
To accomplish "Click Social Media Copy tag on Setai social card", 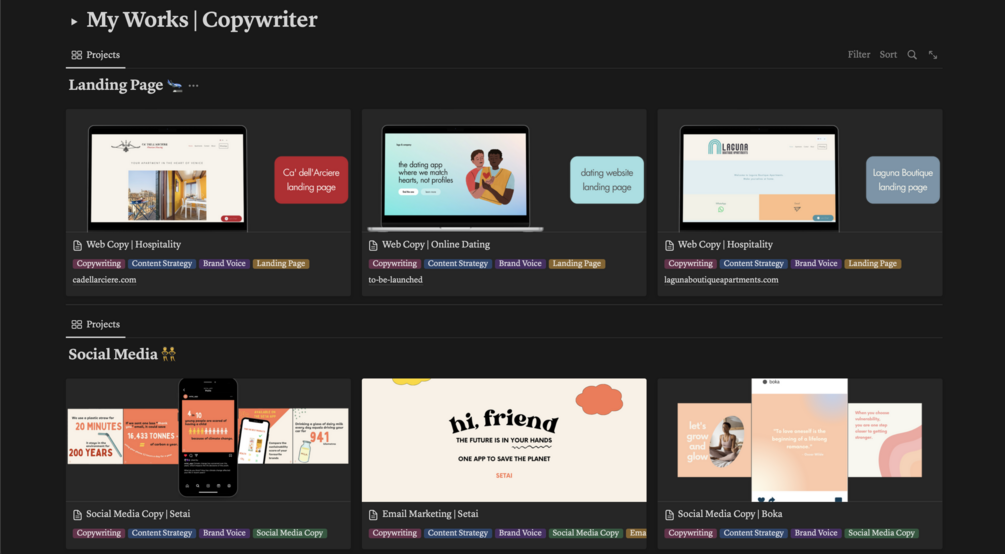I will 290,533.
